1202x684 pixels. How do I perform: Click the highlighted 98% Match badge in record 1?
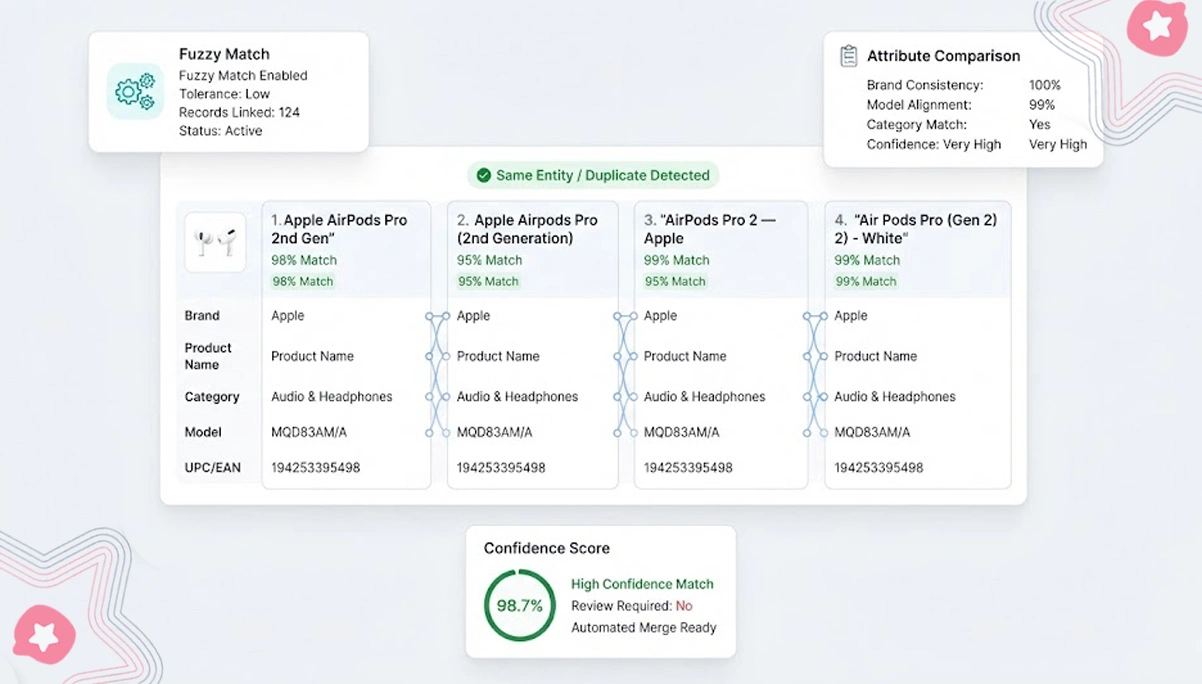304,281
